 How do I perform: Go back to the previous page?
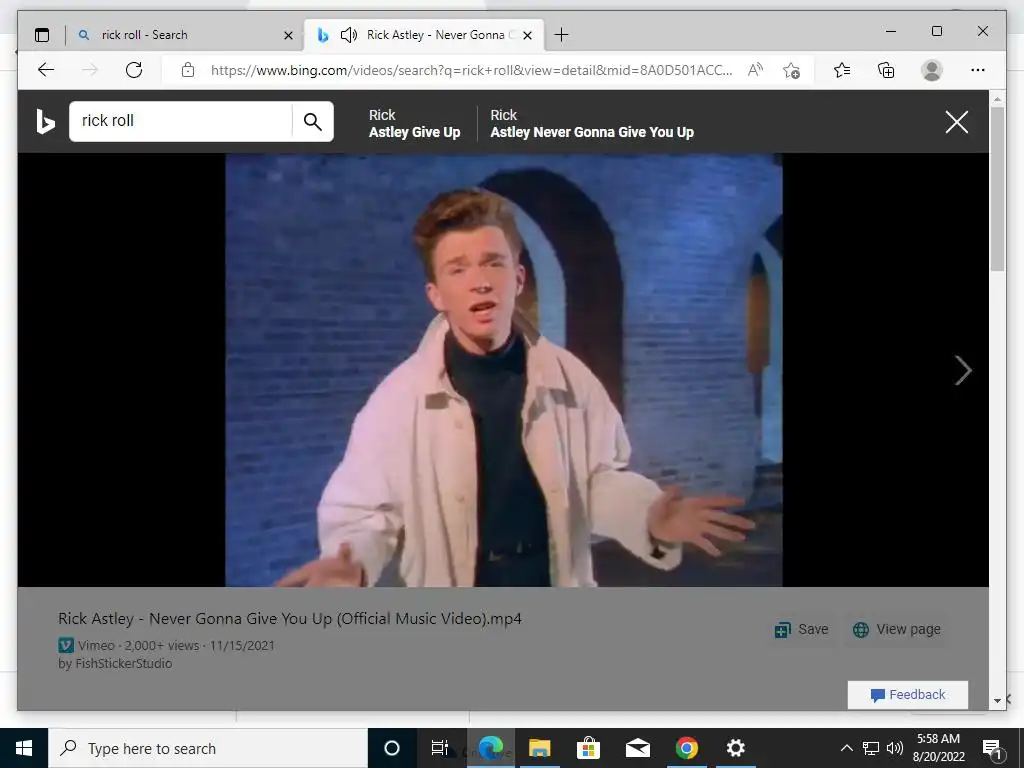[46, 70]
